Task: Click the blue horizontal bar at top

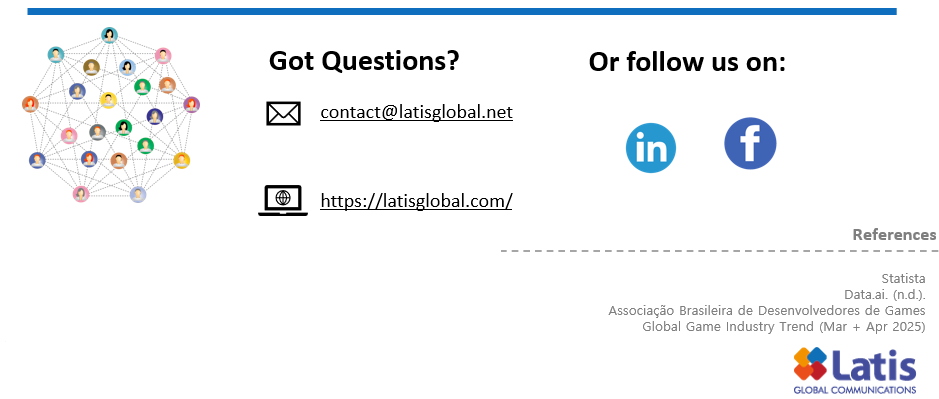Action: (462, 11)
